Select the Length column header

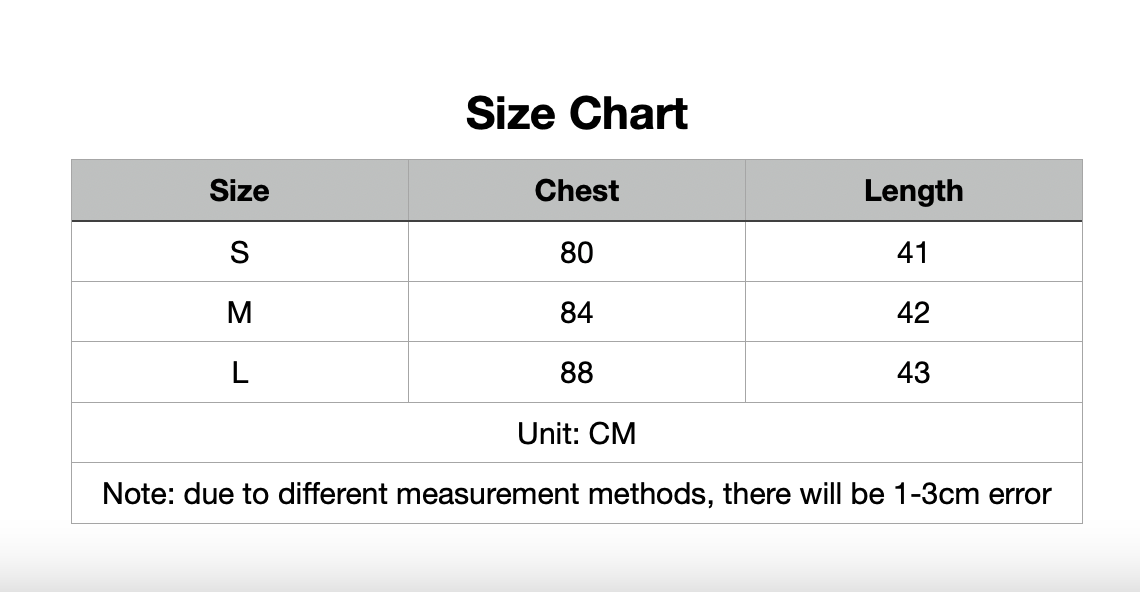tap(914, 191)
